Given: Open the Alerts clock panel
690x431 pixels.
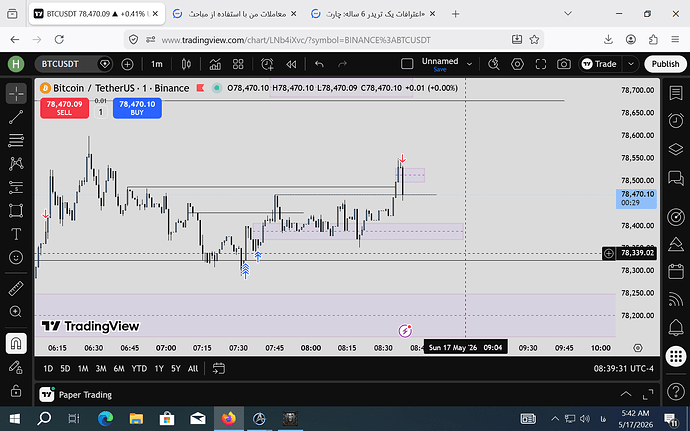Looking at the screenshot, I should [675, 120].
